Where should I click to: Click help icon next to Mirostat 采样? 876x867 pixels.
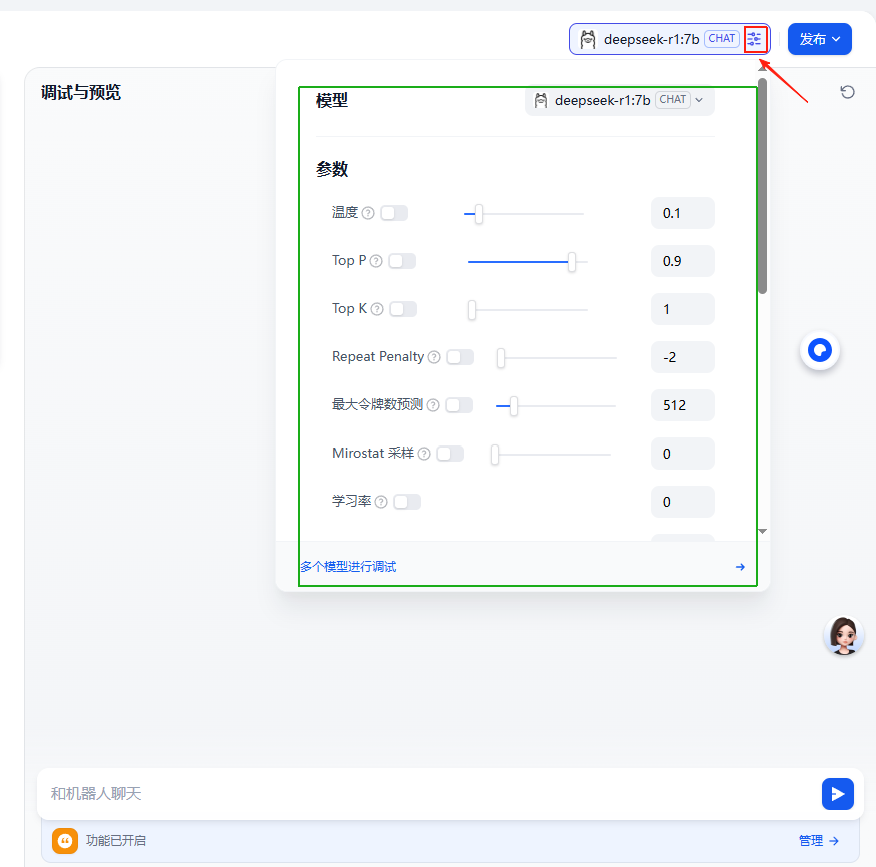[424, 454]
